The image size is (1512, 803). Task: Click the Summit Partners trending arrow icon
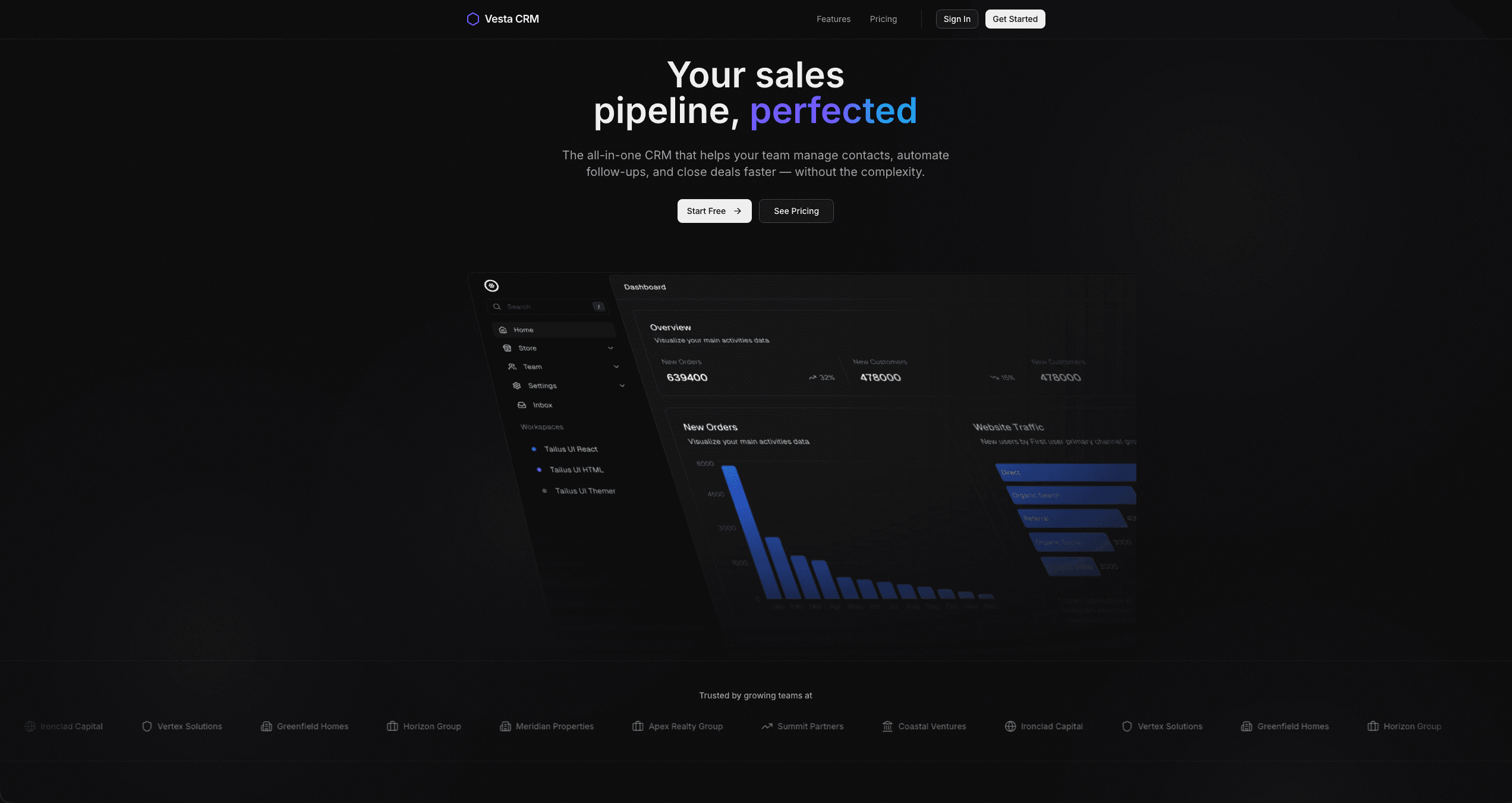point(767,726)
